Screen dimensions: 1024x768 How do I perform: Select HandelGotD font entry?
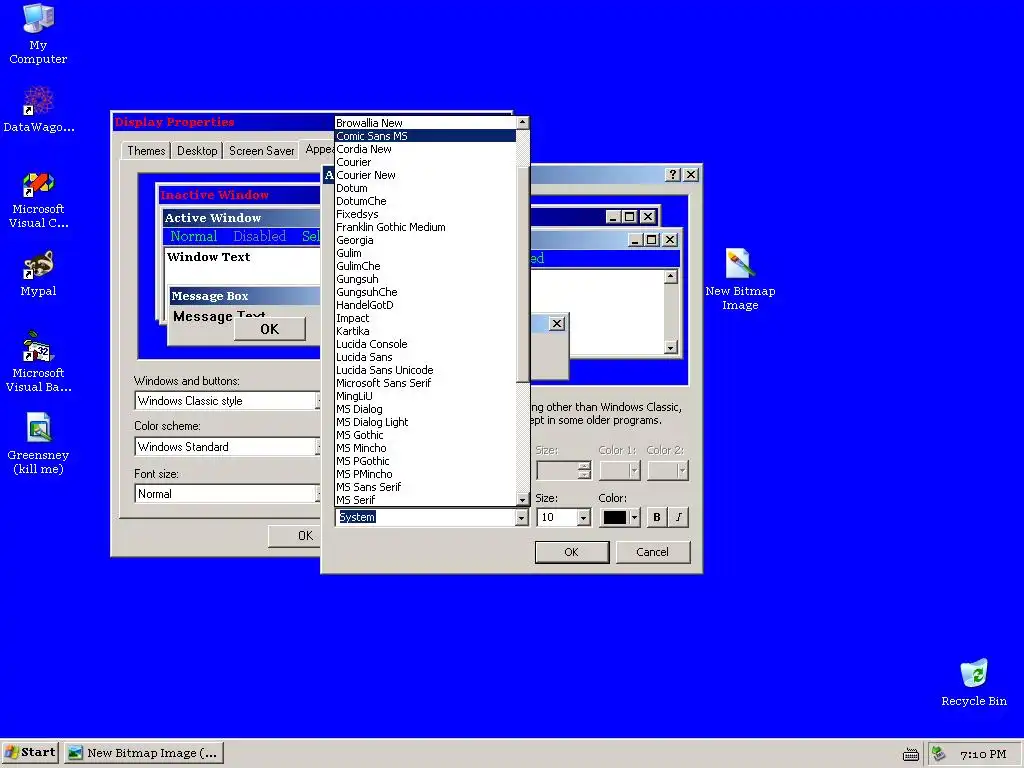425,305
